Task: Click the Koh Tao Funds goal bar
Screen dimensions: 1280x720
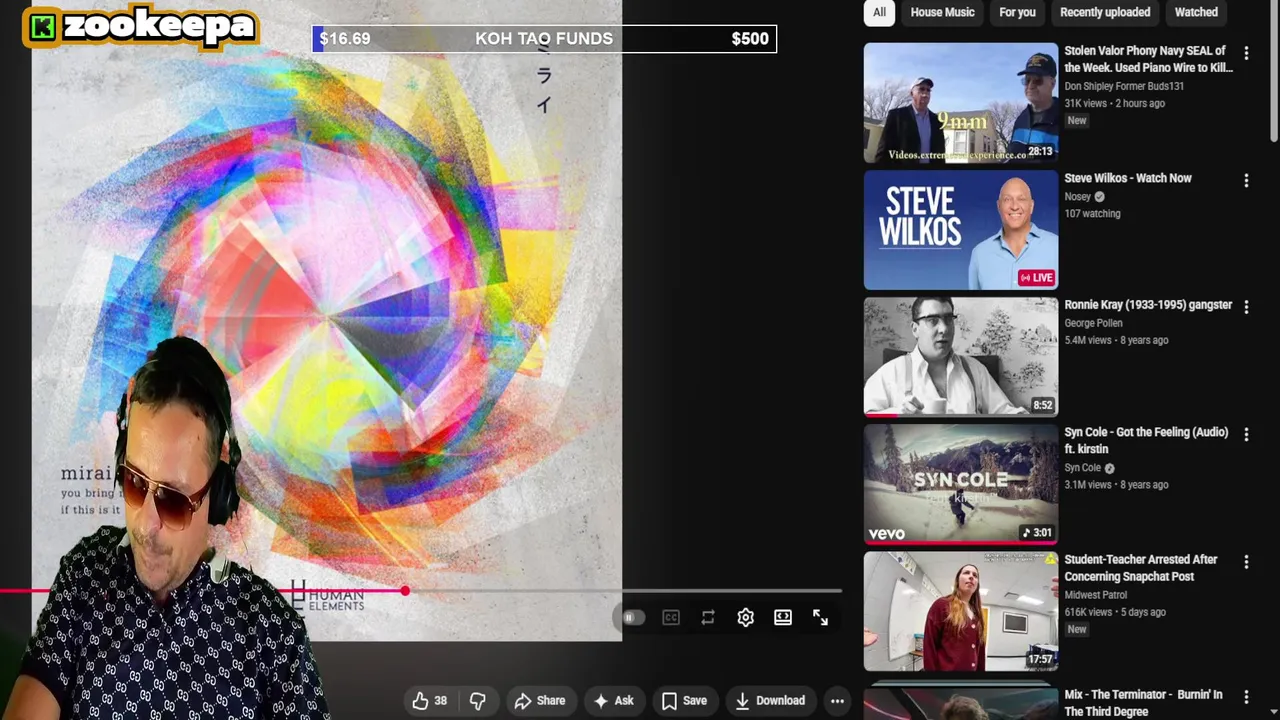Action: coord(544,39)
